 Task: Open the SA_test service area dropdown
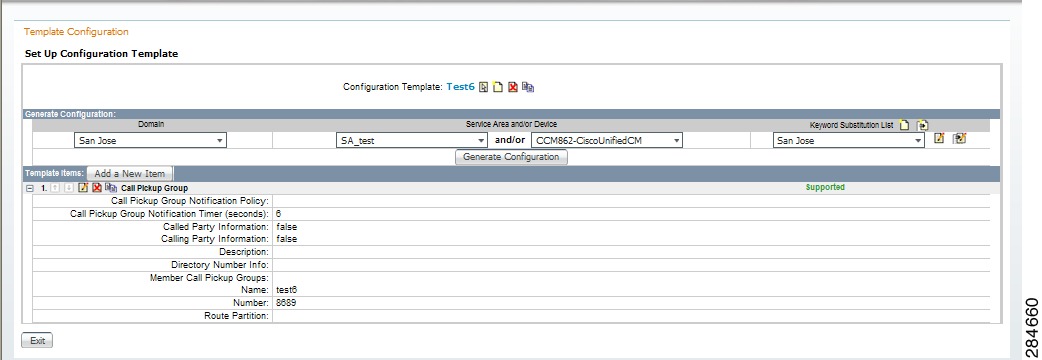pos(411,140)
